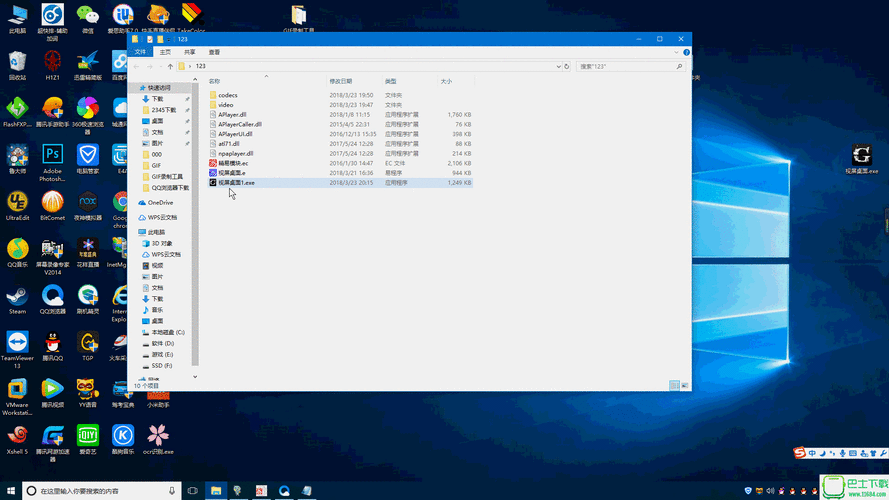Viewport: 889px width, 500px height.
Task: Open 本地磁盘 (C:) drive in sidebar
Action: 167,332
